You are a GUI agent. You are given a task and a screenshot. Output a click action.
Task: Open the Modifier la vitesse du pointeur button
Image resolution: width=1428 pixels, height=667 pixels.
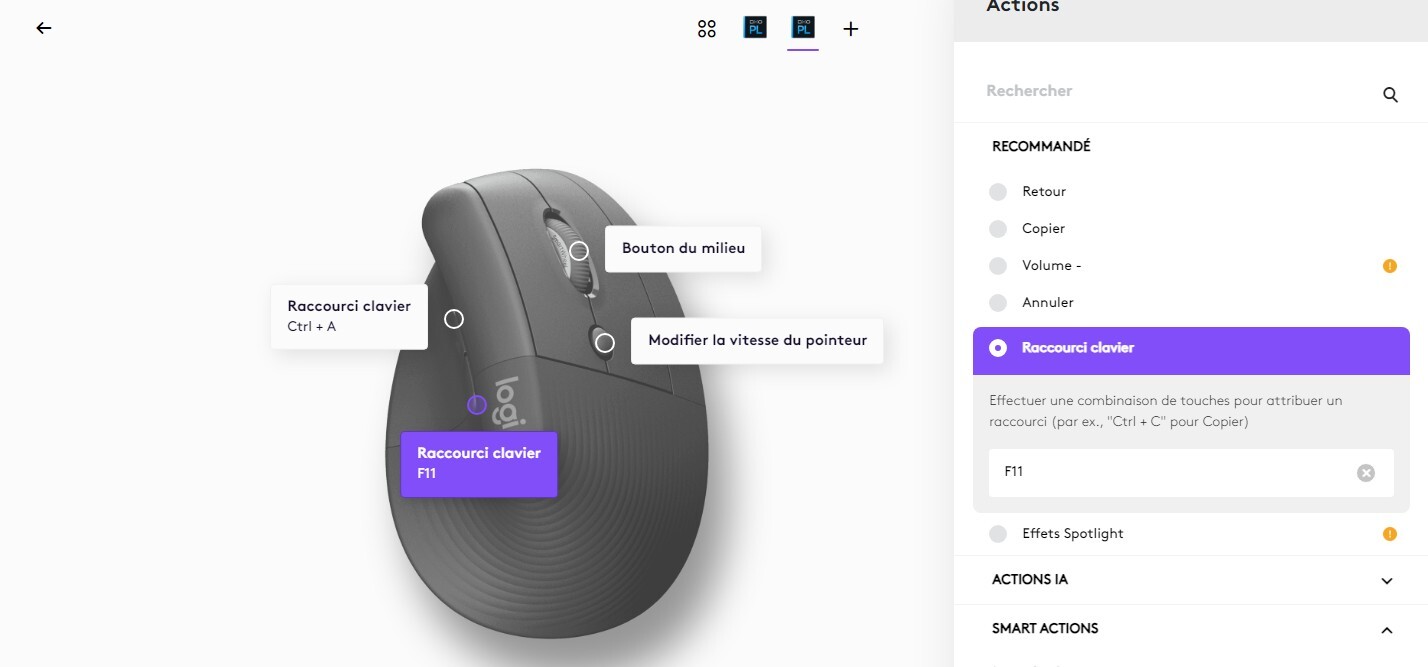coord(757,340)
